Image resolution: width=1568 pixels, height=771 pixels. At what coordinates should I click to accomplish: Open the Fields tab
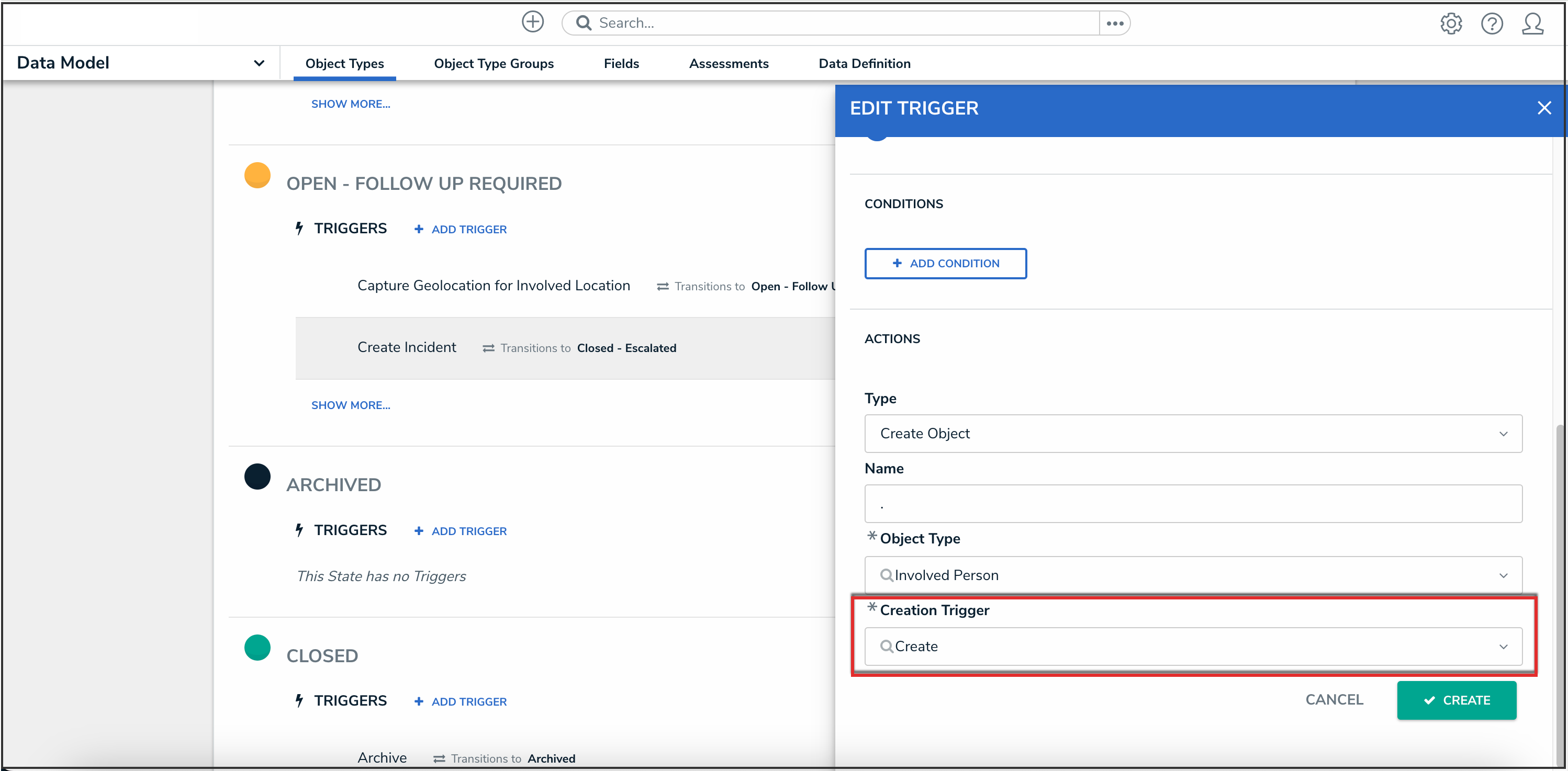[621, 64]
